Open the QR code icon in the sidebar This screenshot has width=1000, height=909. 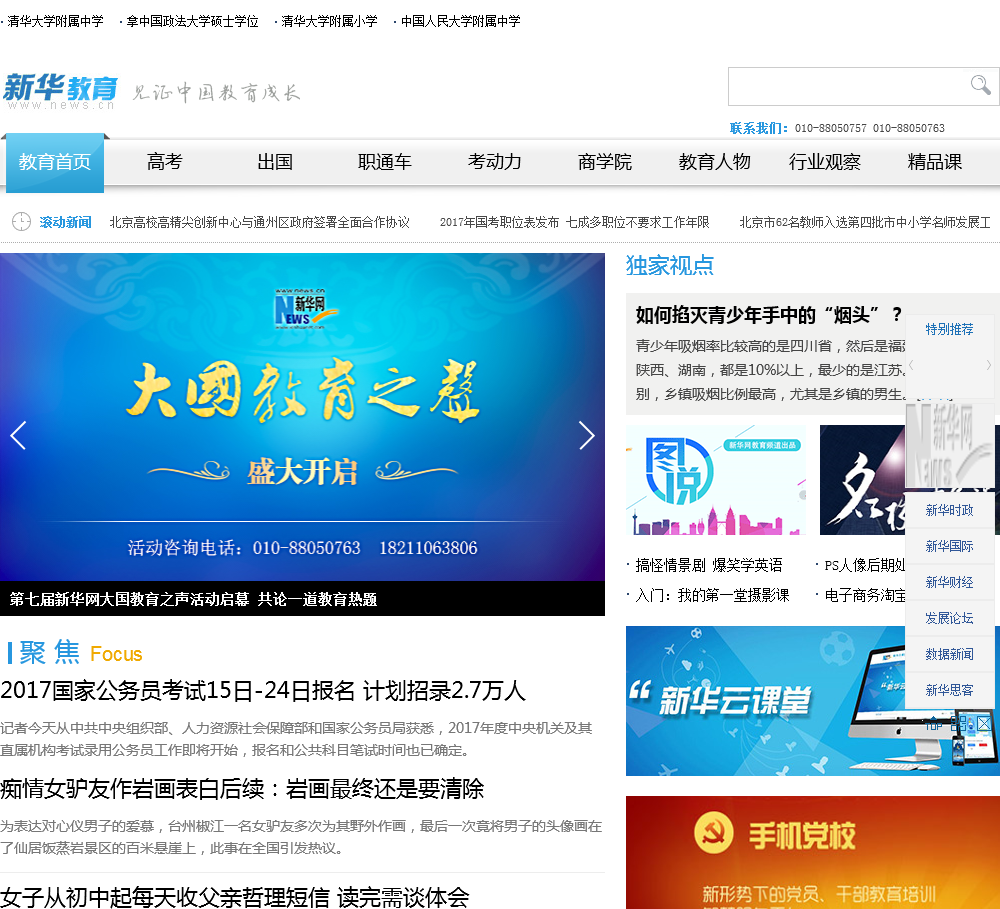pos(958,723)
